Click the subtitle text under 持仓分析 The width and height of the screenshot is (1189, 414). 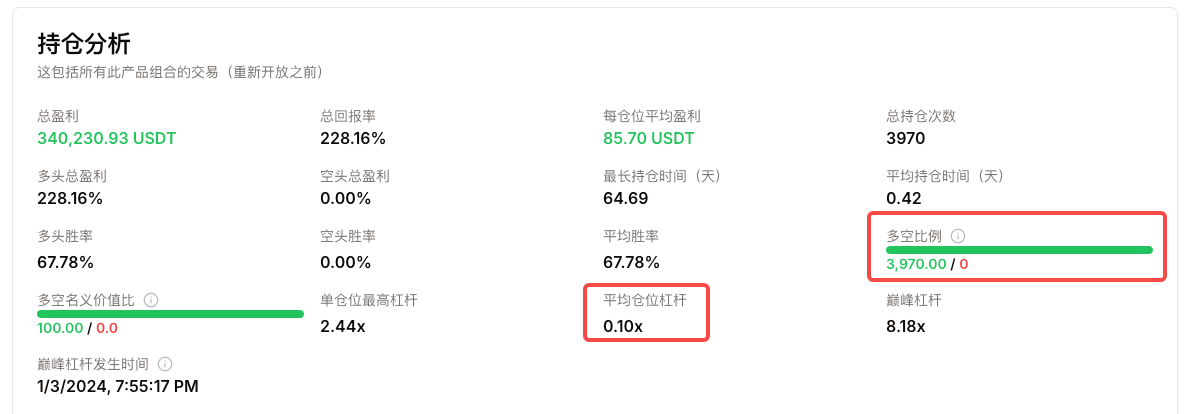180,74
